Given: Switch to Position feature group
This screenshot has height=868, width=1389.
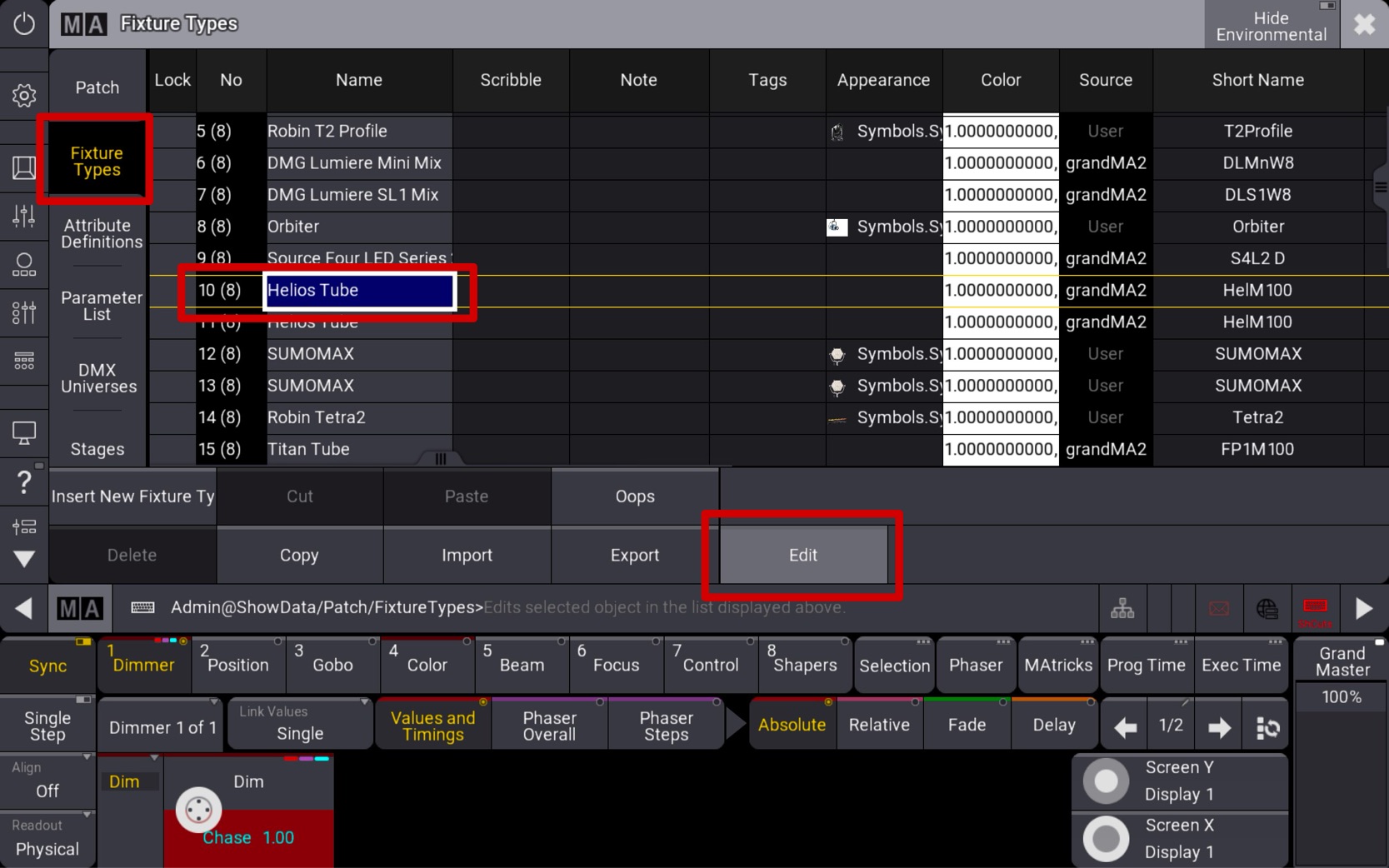Looking at the screenshot, I should (x=238, y=665).
